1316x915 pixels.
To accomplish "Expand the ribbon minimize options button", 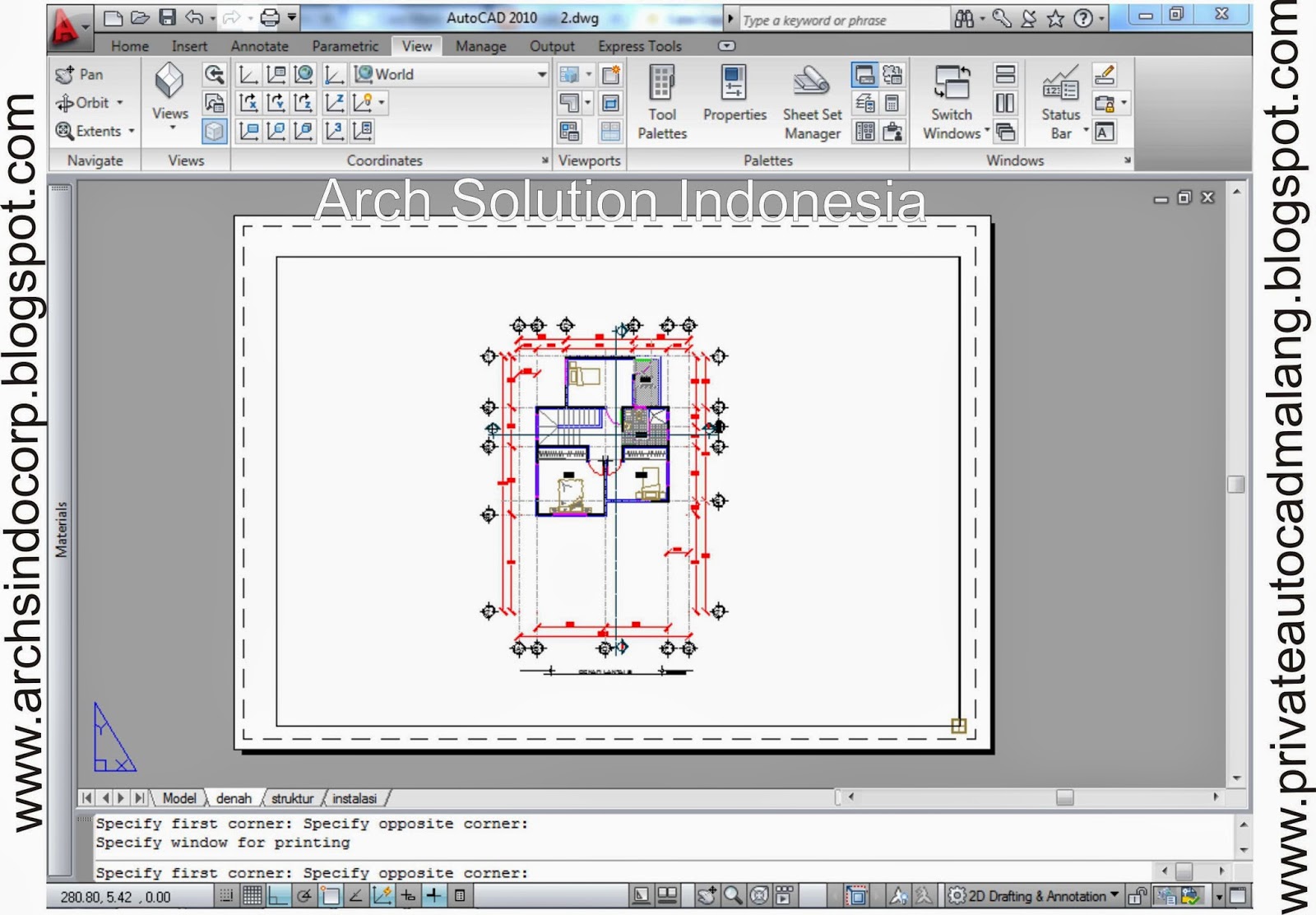I will click(x=726, y=46).
